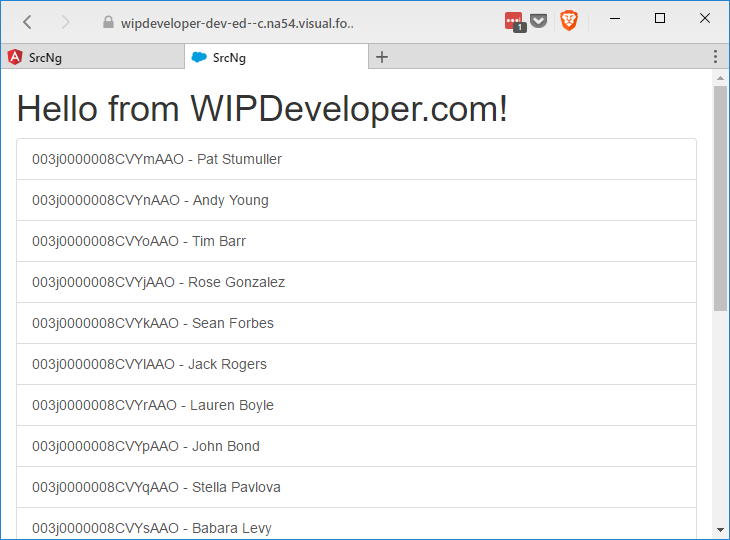Click the Salesforce cloud icon on active tab
730x540 pixels.
click(x=199, y=57)
